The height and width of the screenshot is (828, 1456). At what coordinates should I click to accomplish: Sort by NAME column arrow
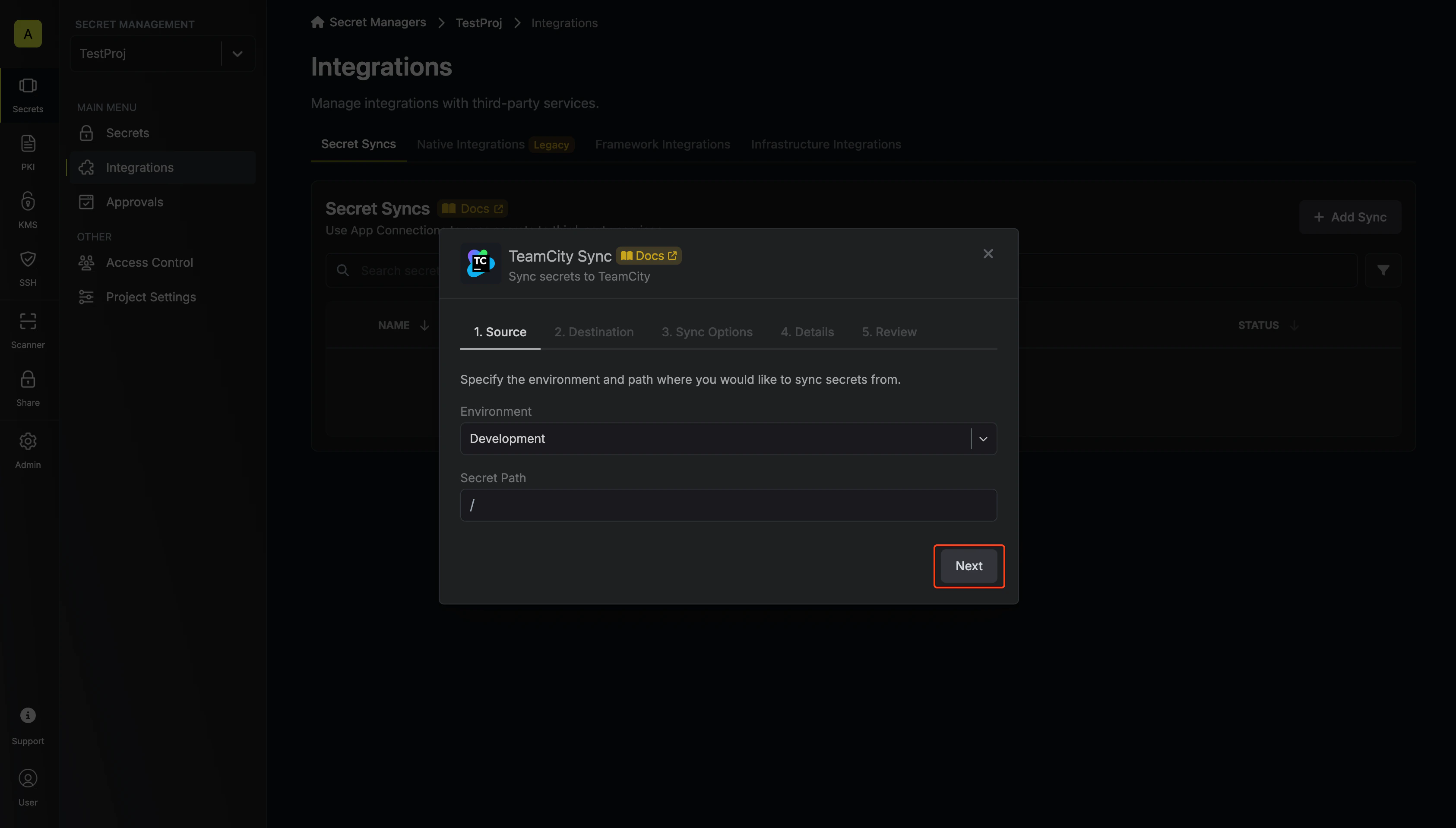(x=424, y=326)
